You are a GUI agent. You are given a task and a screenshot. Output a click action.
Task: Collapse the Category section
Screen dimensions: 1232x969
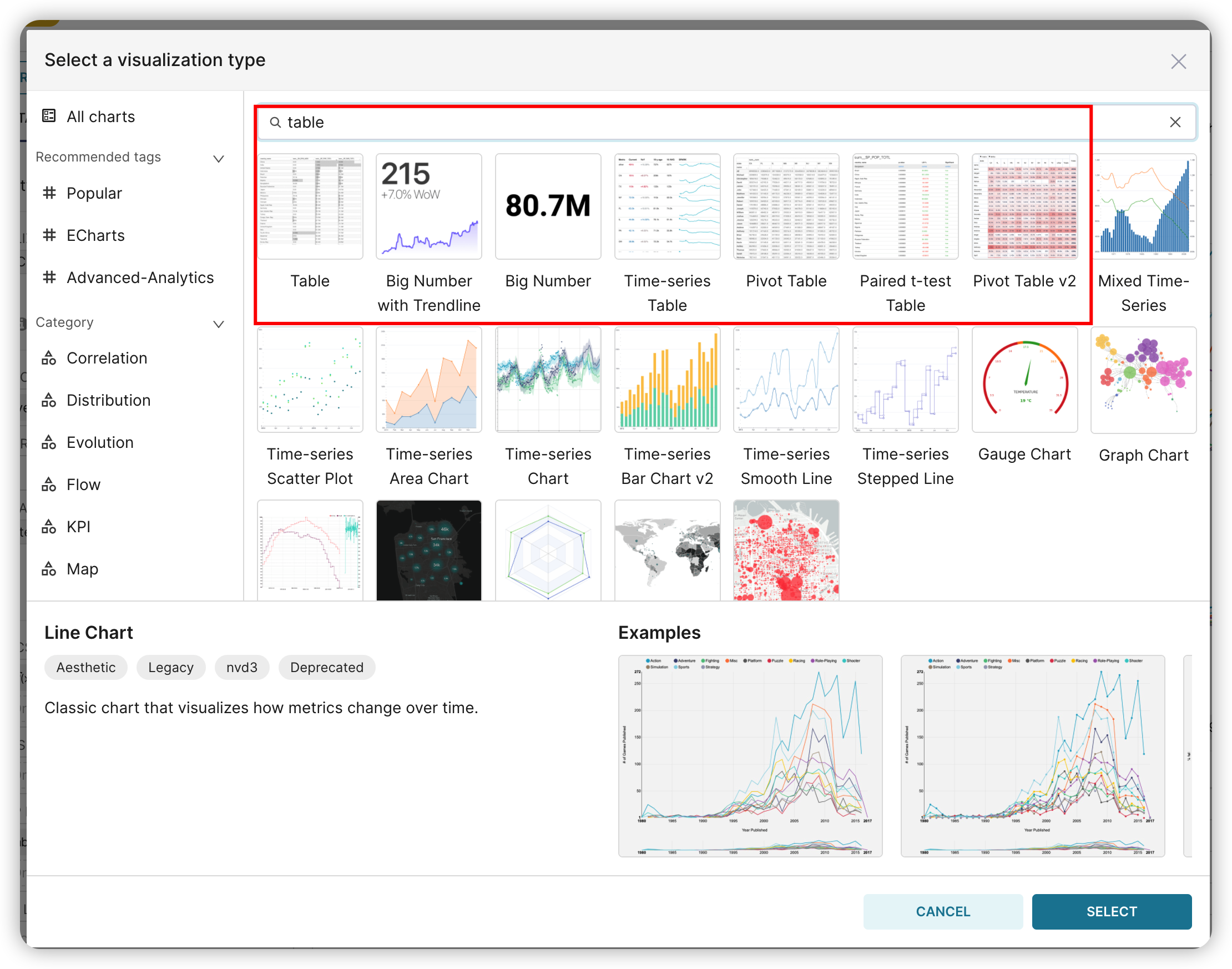[x=219, y=324]
